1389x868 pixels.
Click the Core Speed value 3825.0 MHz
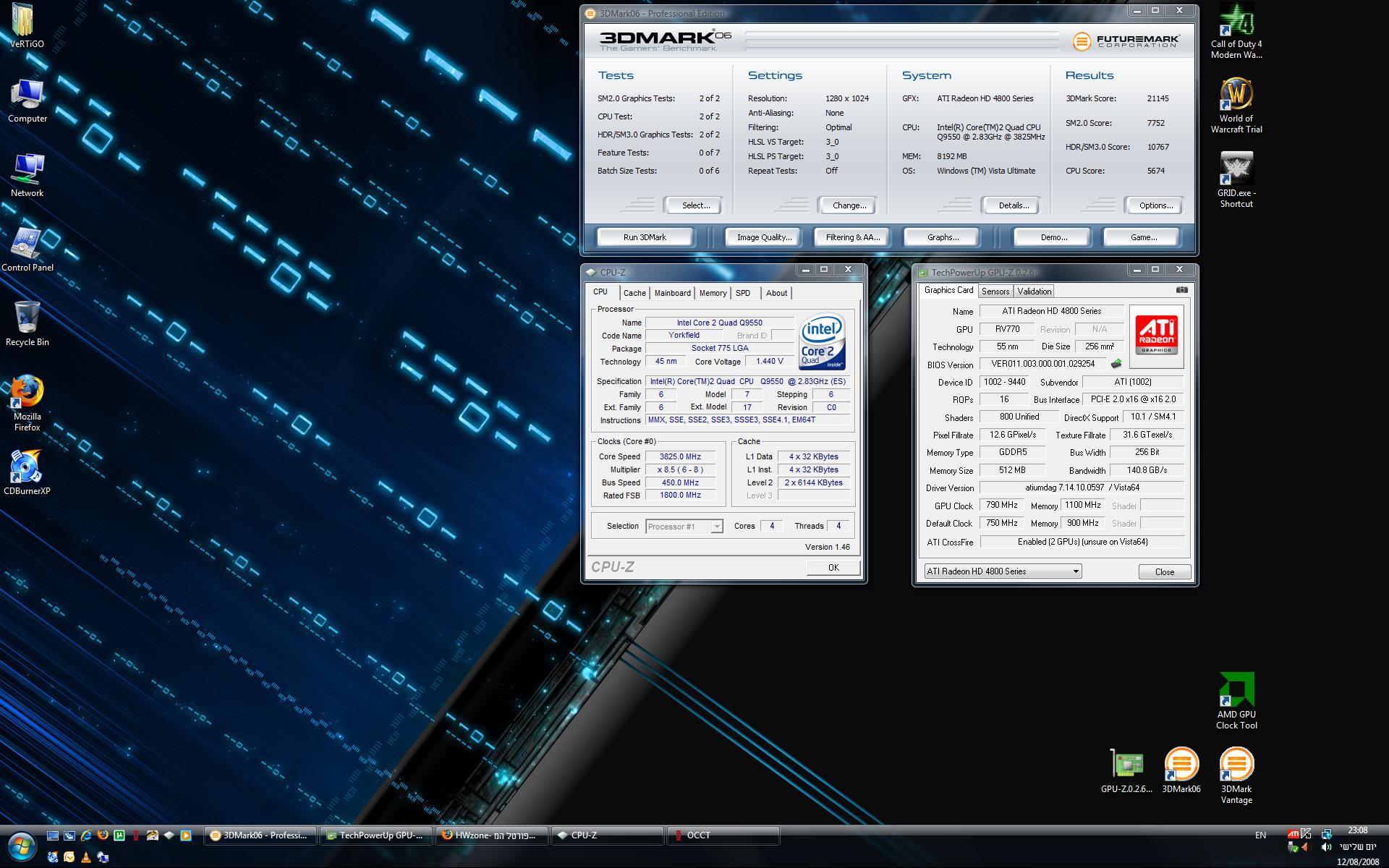[680, 456]
